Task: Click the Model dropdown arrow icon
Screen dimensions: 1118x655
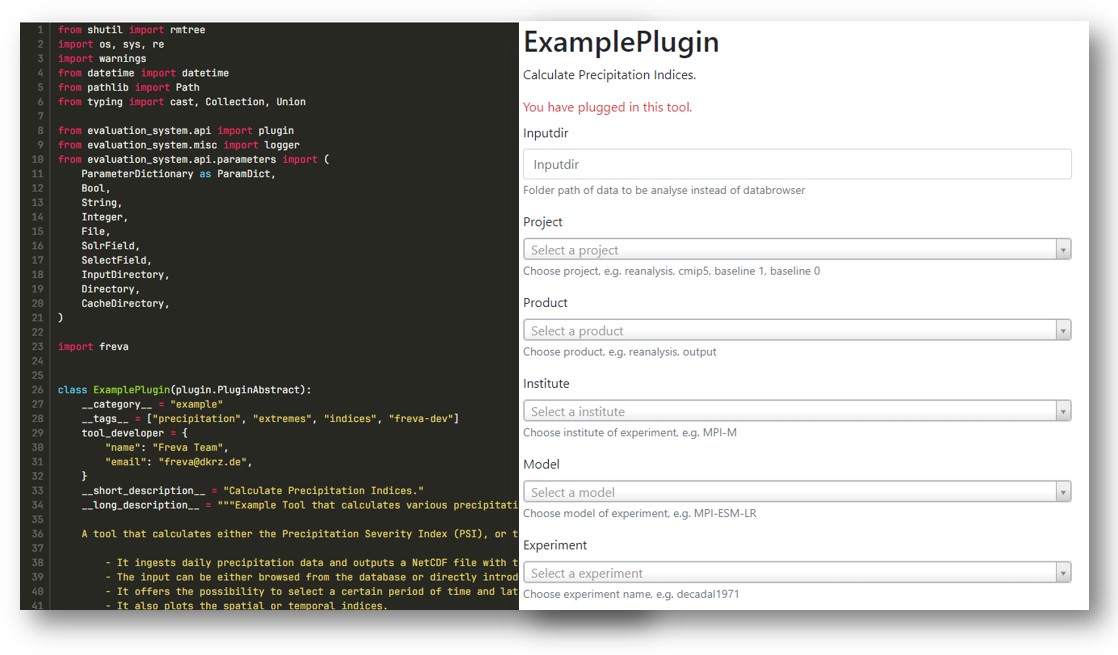Action: click(x=1062, y=492)
